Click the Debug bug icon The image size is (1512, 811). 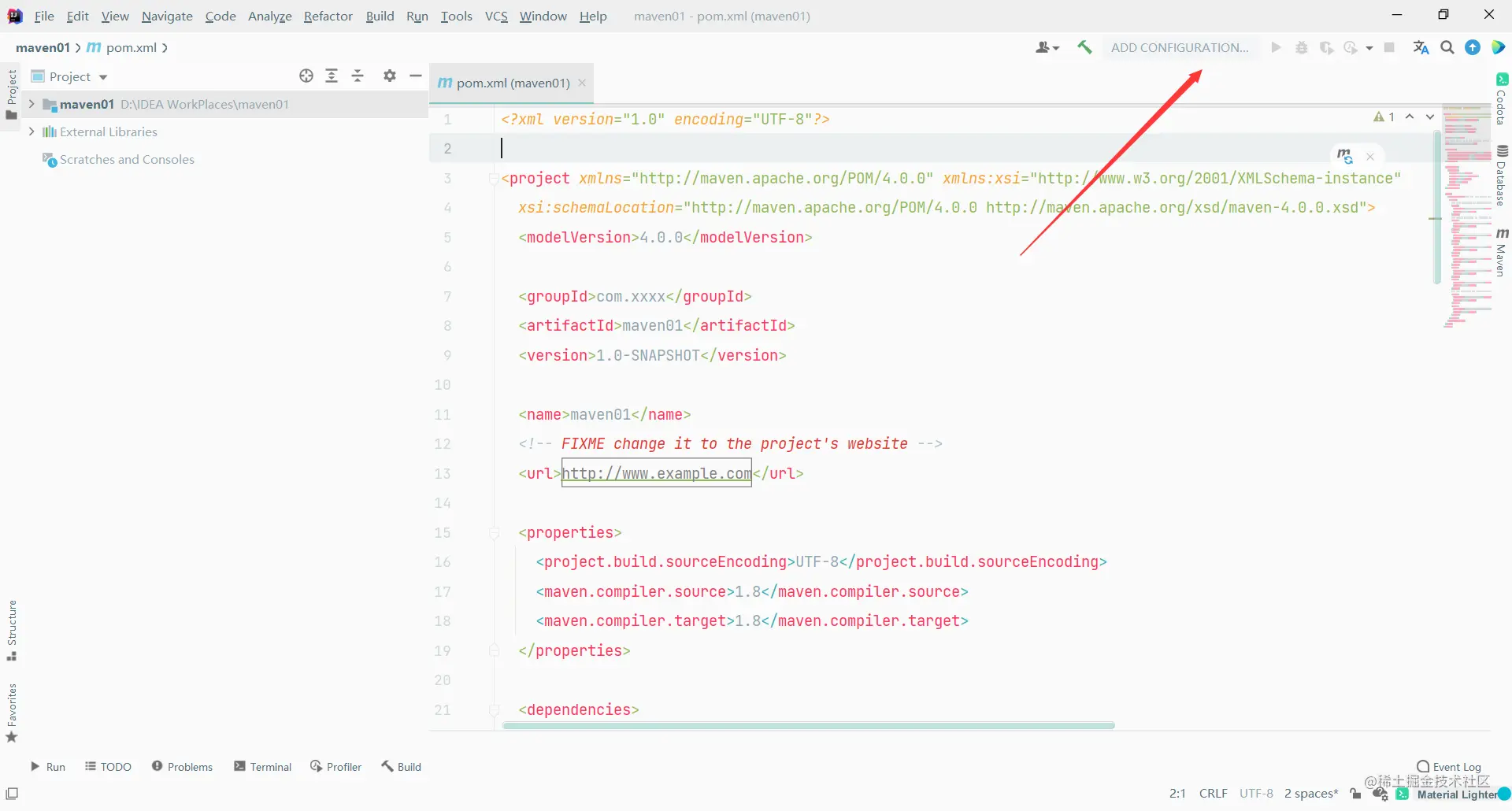click(x=1302, y=47)
